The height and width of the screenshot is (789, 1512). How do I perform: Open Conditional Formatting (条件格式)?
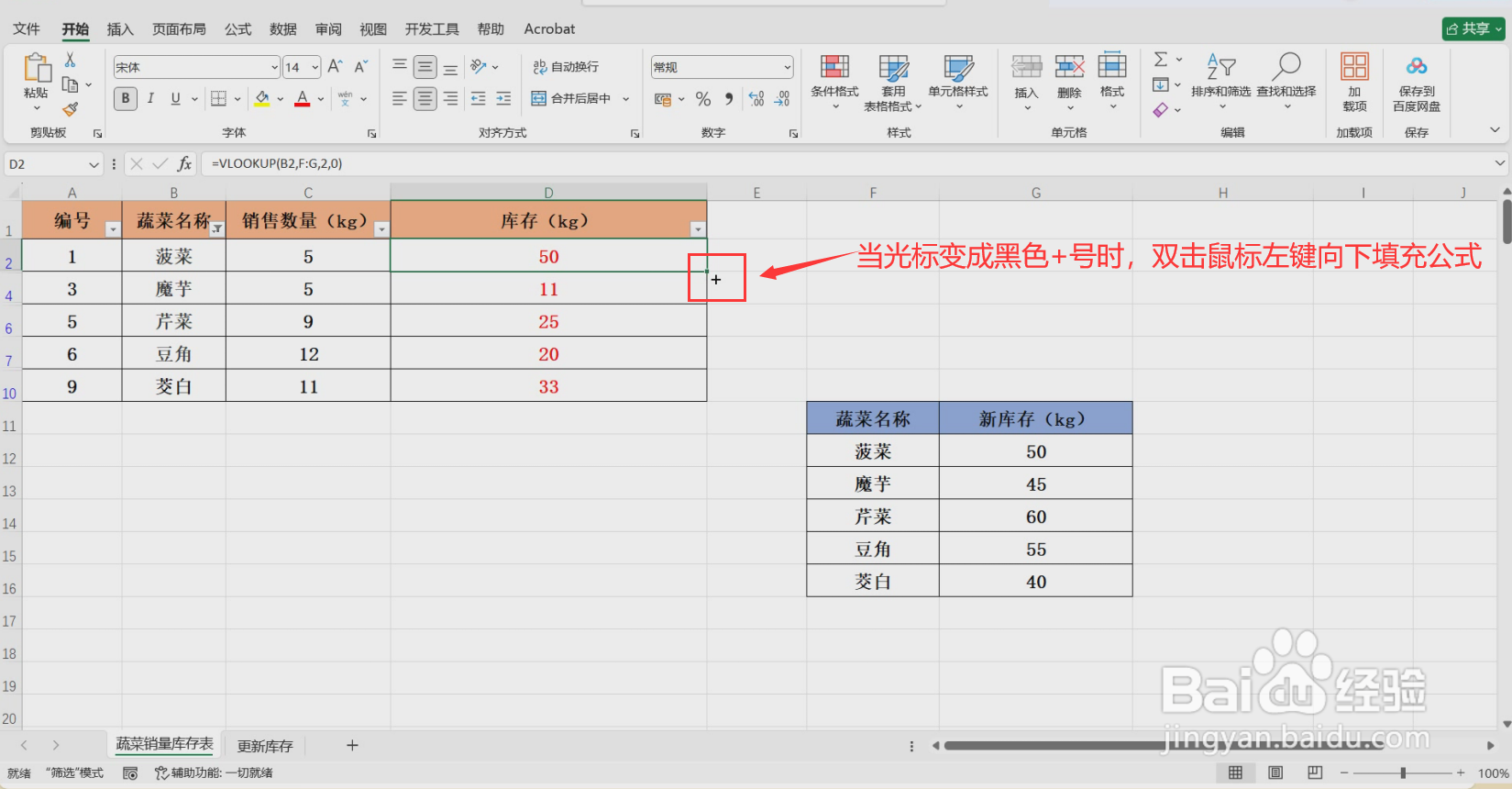tap(834, 83)
